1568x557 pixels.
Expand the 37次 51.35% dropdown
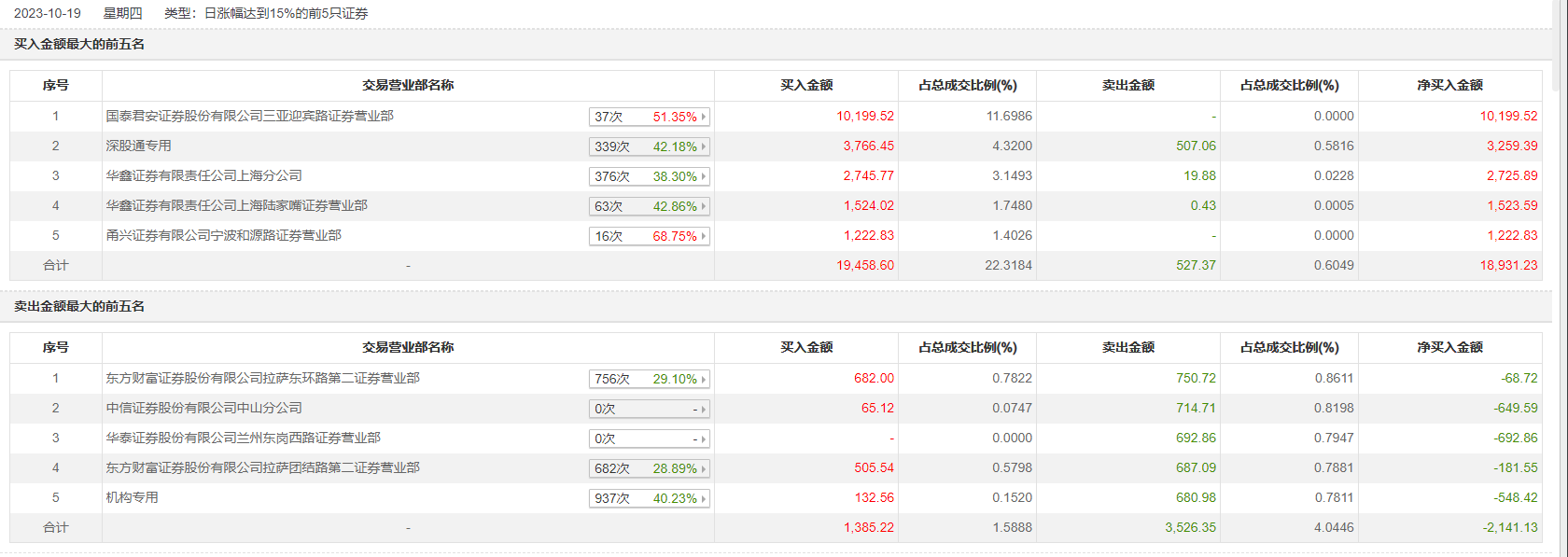click(x=650, y=117)
